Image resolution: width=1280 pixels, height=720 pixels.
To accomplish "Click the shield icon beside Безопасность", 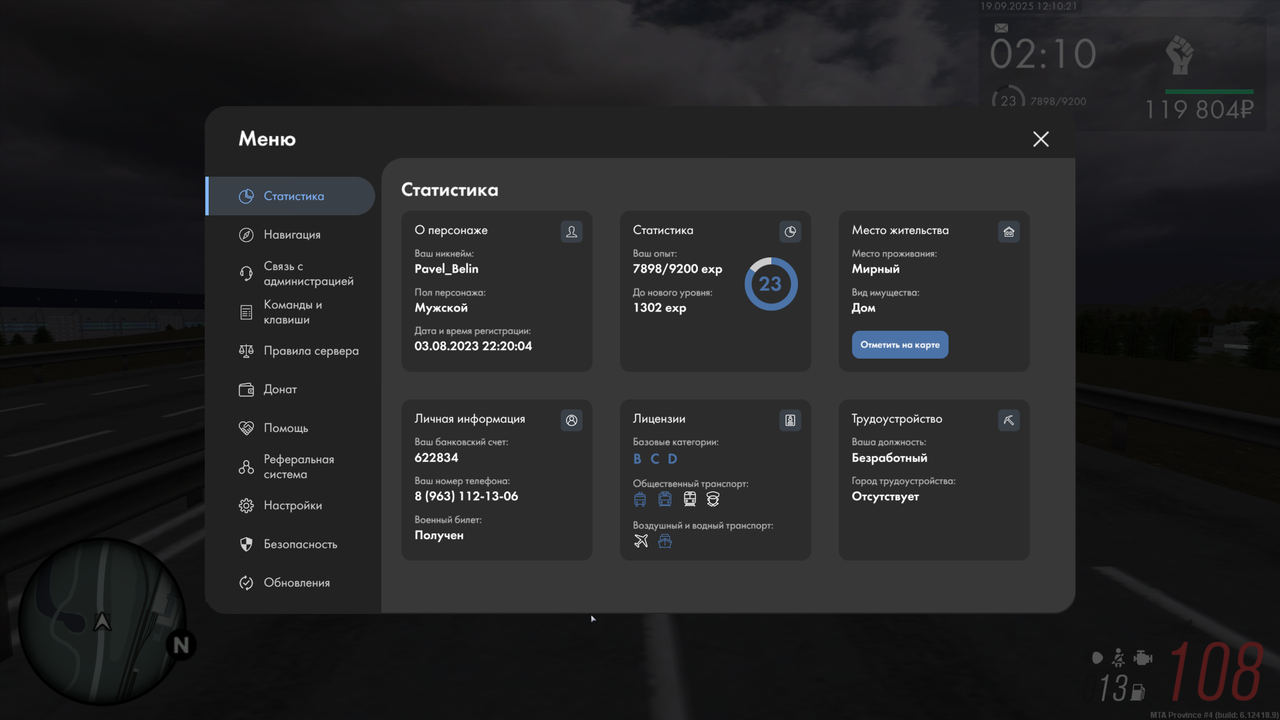I will pyautogui.click(x=246, y=544).
